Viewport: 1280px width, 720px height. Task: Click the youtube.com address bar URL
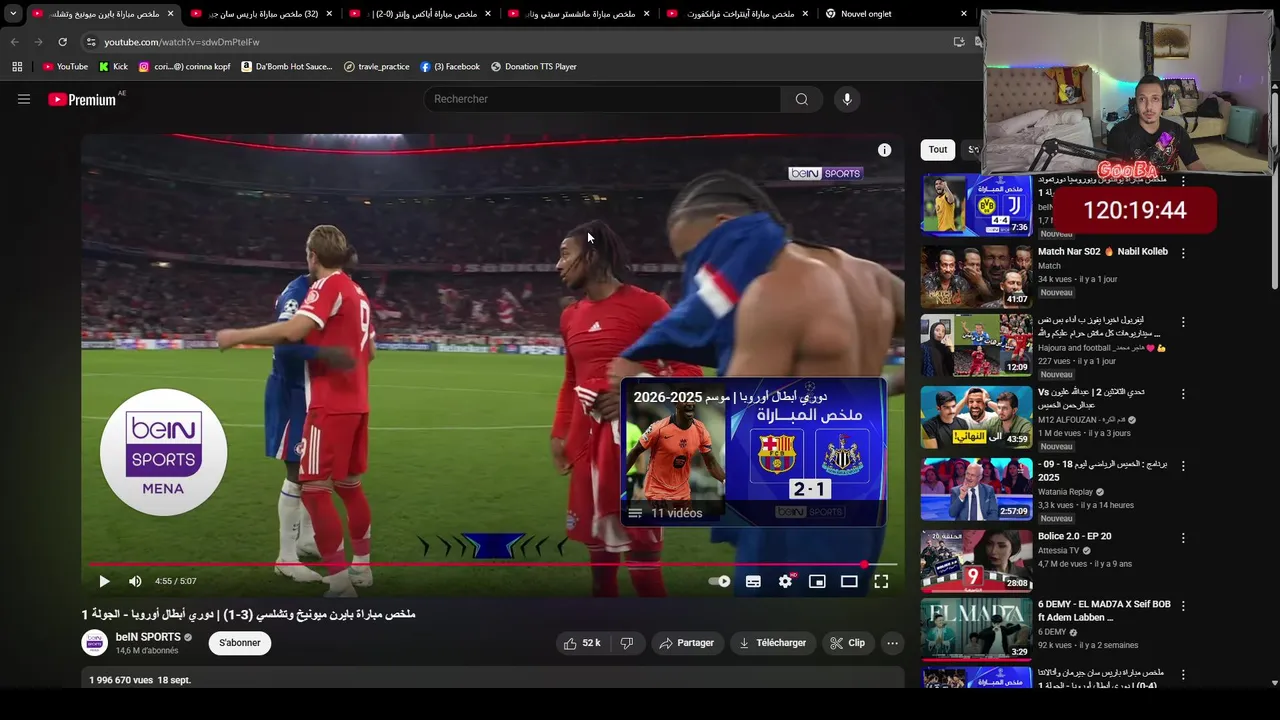(182, 42)
